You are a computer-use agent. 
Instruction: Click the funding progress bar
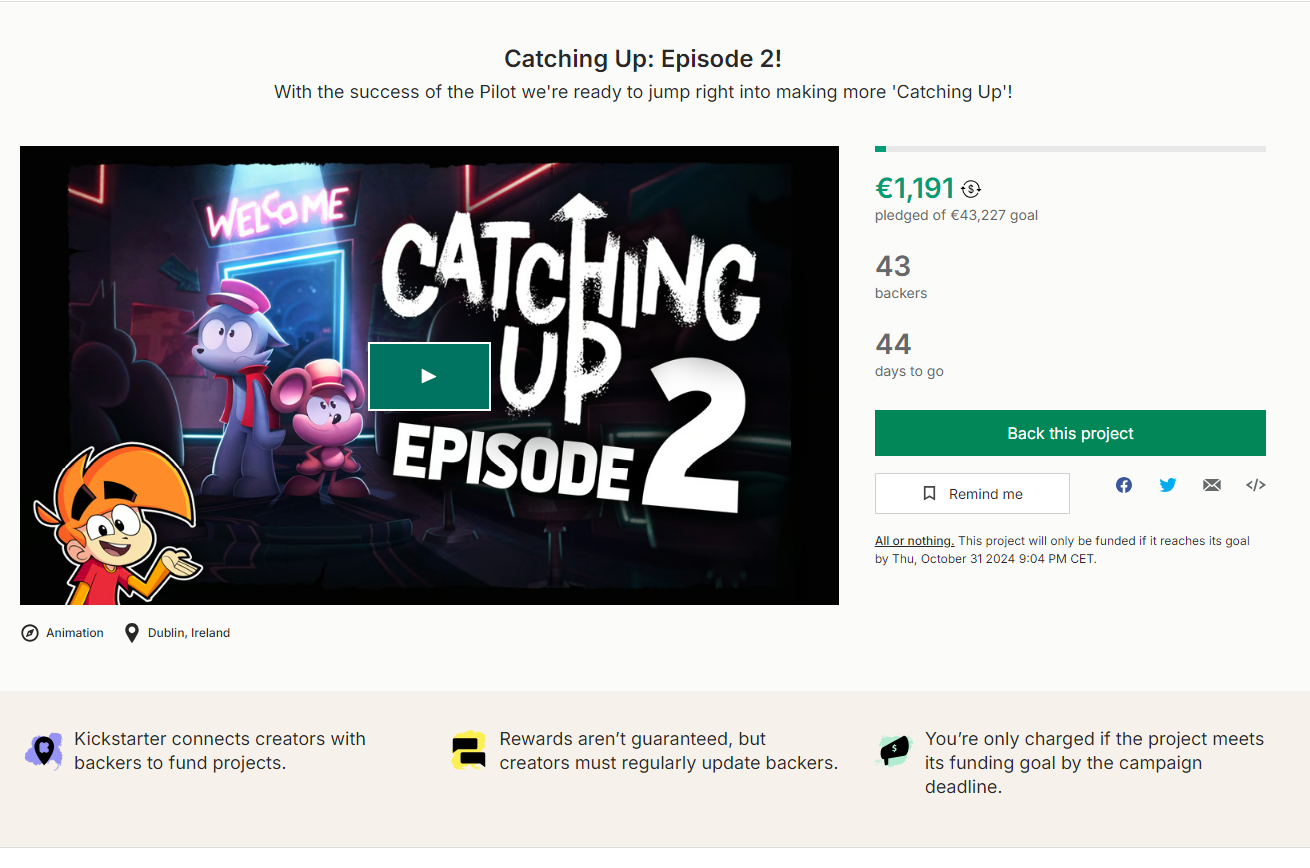1070,149
